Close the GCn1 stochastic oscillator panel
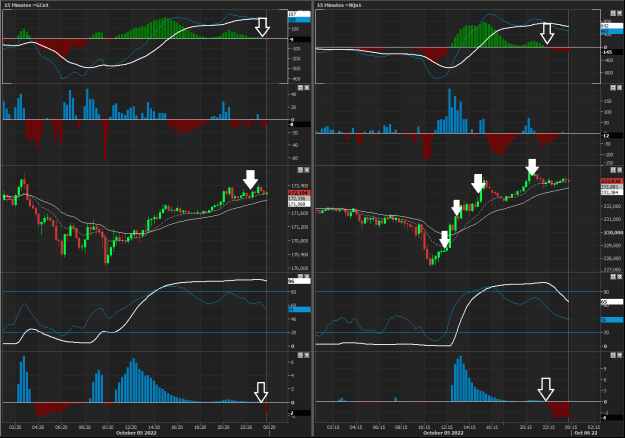The width and height of the screenshot is (625, 438). pos(307,276)
